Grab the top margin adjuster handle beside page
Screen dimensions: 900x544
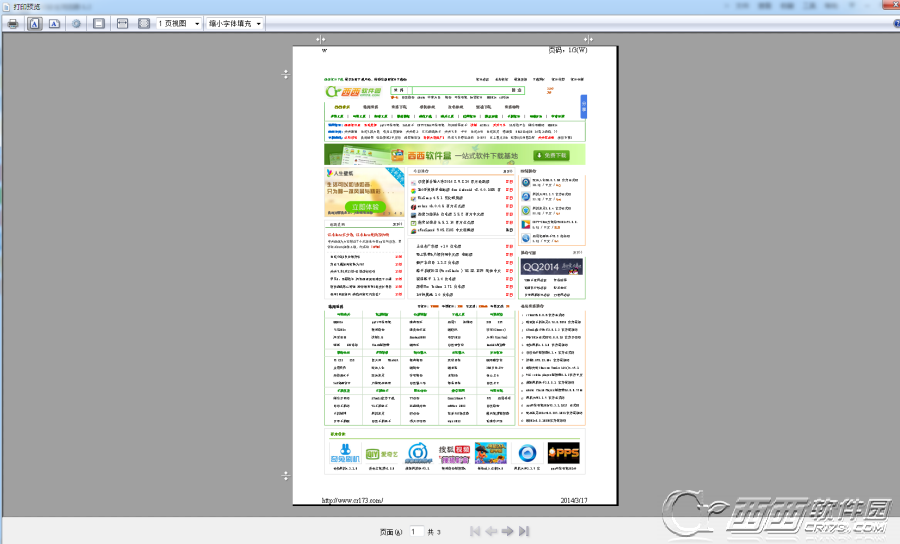pyautogui.click(x=285, y=74)
